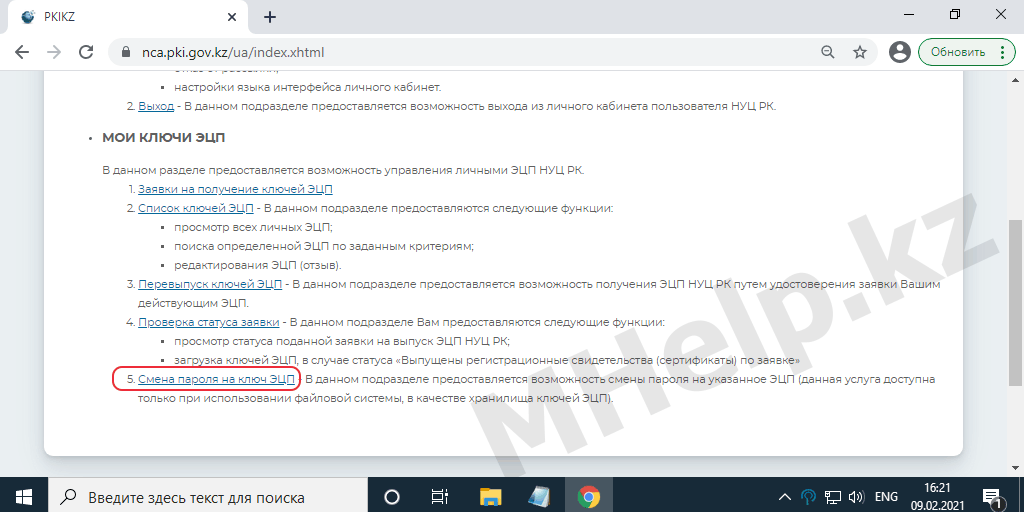Switch to Chrome in the taskbar
Image resolution: width=1024 pixels, height=512 pixels.
coord(589,497)
